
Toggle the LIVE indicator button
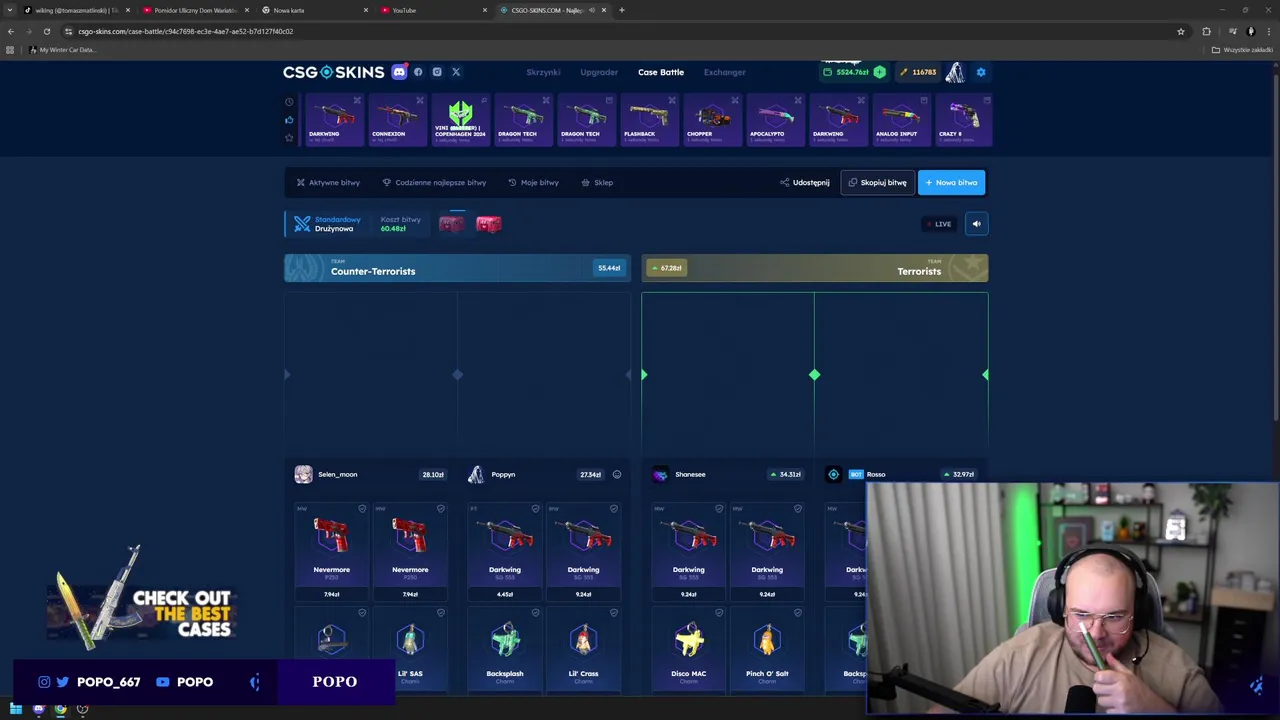tap(939, 224)
